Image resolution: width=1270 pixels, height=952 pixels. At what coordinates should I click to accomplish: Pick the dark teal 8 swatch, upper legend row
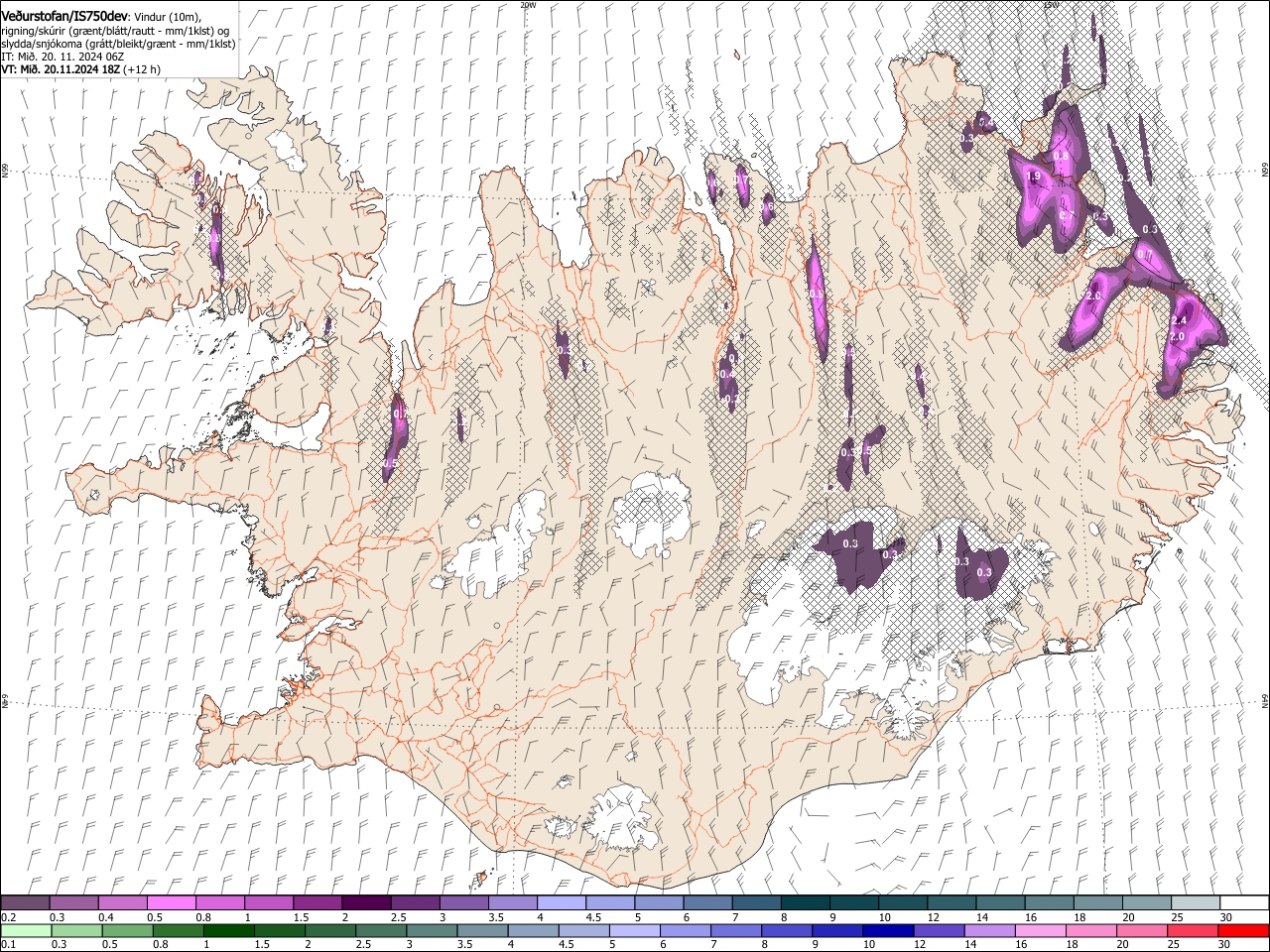pyautogui.click(x=805, y=902)
